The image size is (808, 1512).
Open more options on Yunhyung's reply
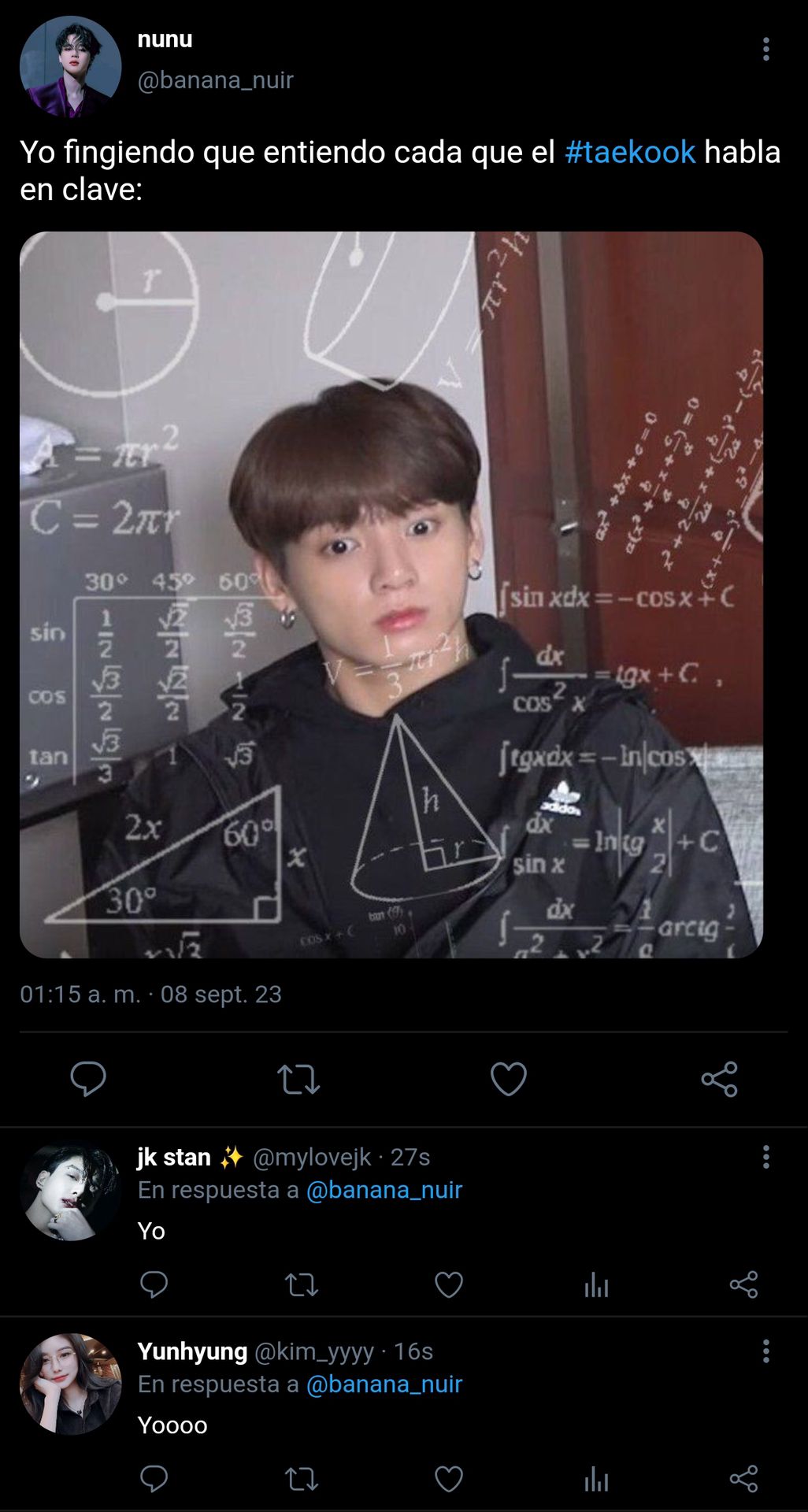coord(765,1351)
